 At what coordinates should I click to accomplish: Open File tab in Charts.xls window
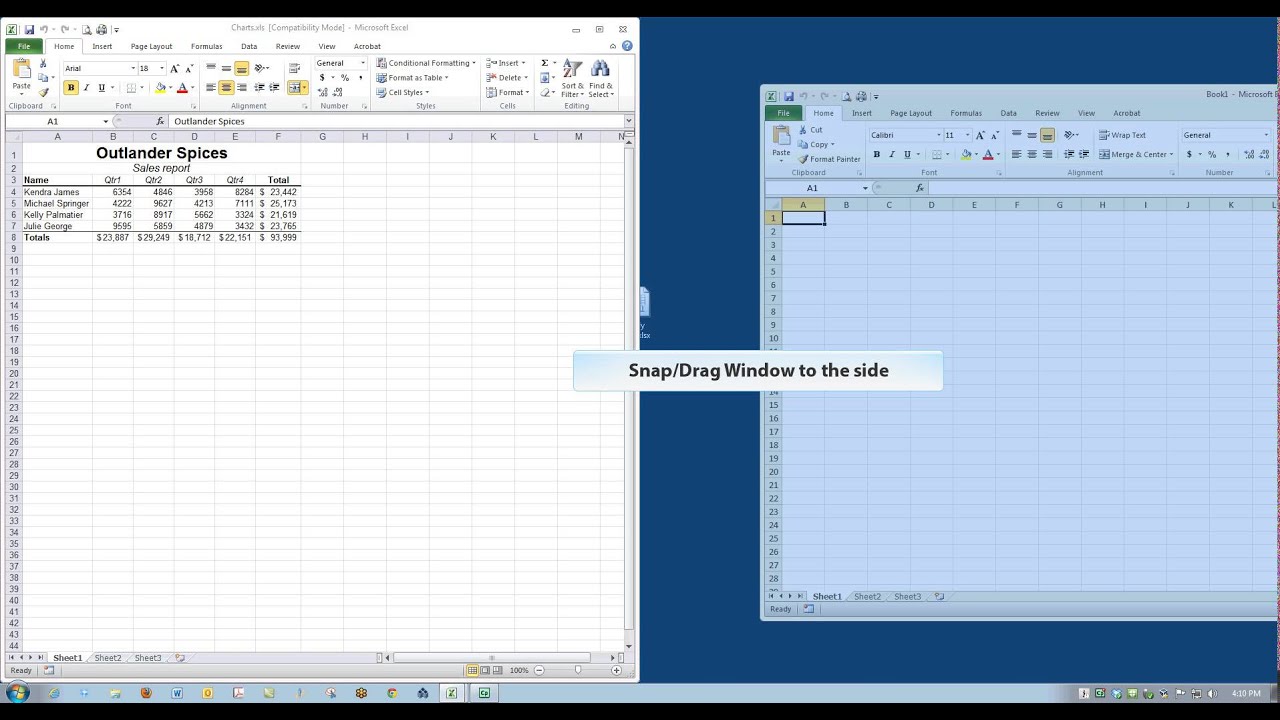(24, 46)
